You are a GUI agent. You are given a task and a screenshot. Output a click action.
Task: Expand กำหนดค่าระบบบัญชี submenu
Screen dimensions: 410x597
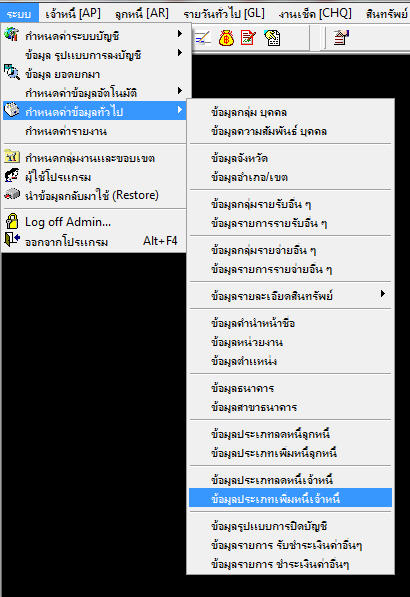pyautogui.click(x=94, y=36)
